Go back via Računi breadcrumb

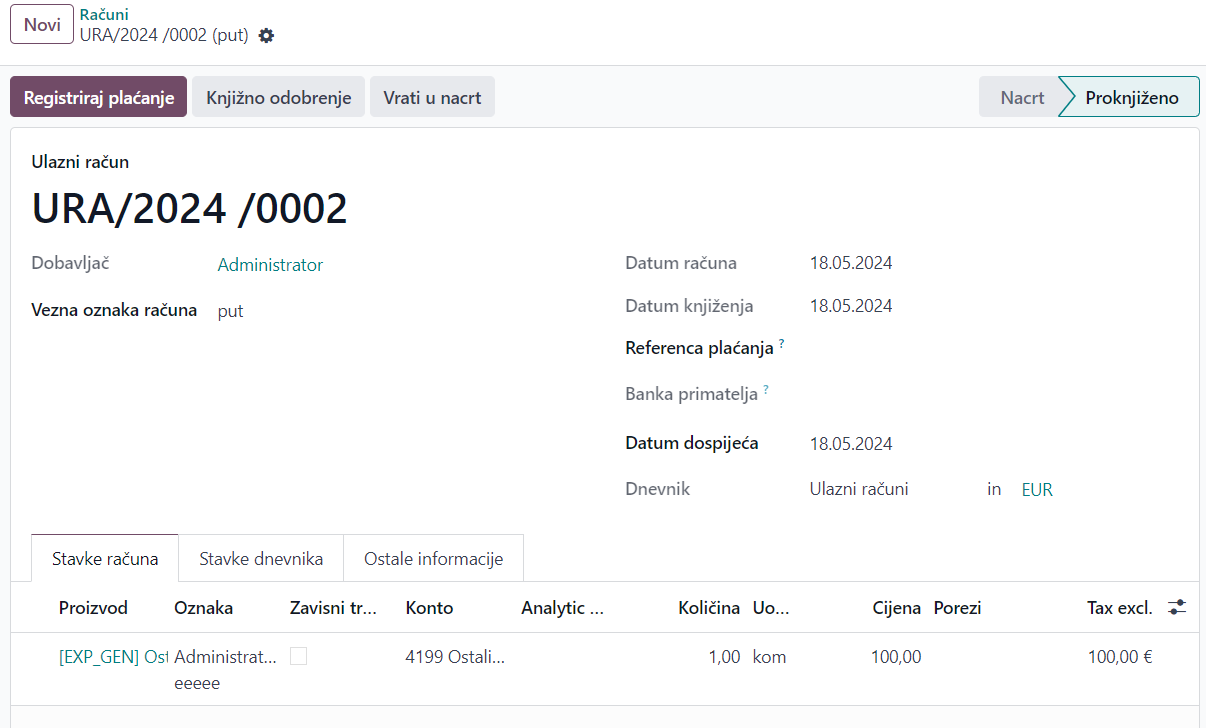point(104,15)
